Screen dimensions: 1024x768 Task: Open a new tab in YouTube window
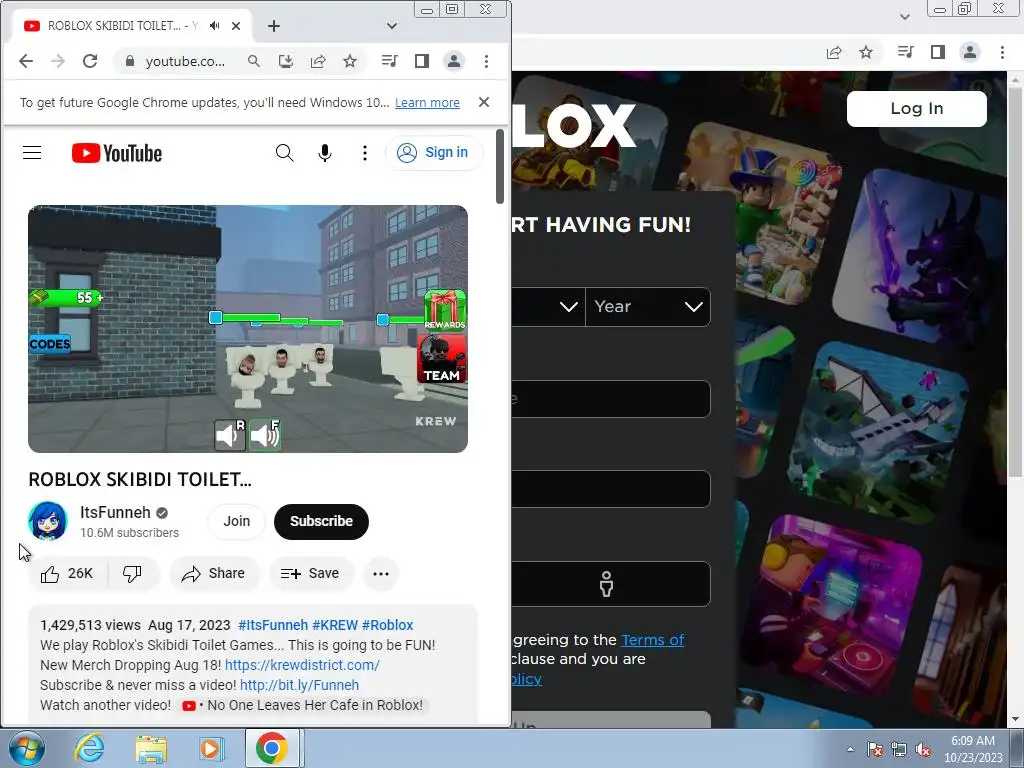pyautogui.click(x=274, y=26)
